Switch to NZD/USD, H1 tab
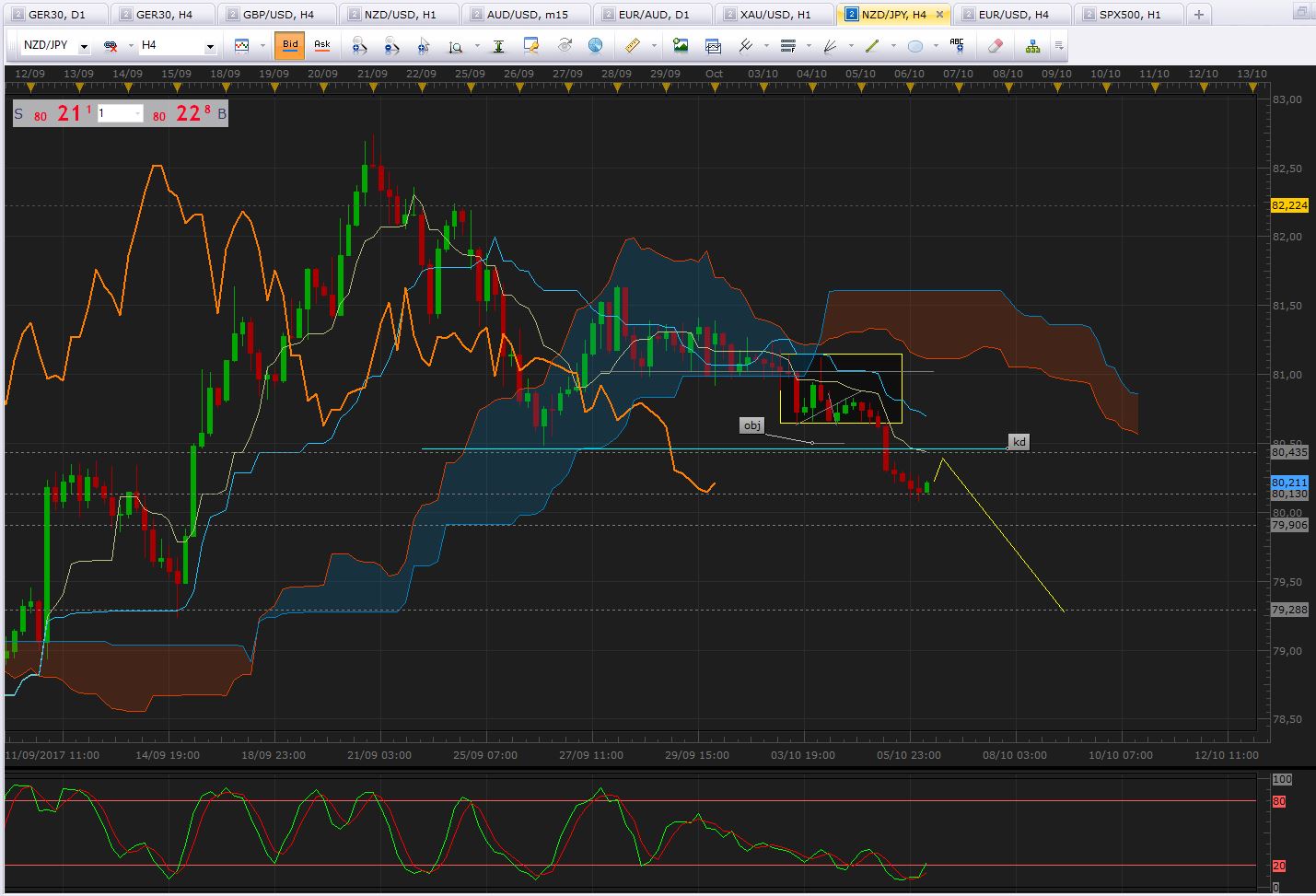Screen dimensions: 1316x896 coord(399,15)
